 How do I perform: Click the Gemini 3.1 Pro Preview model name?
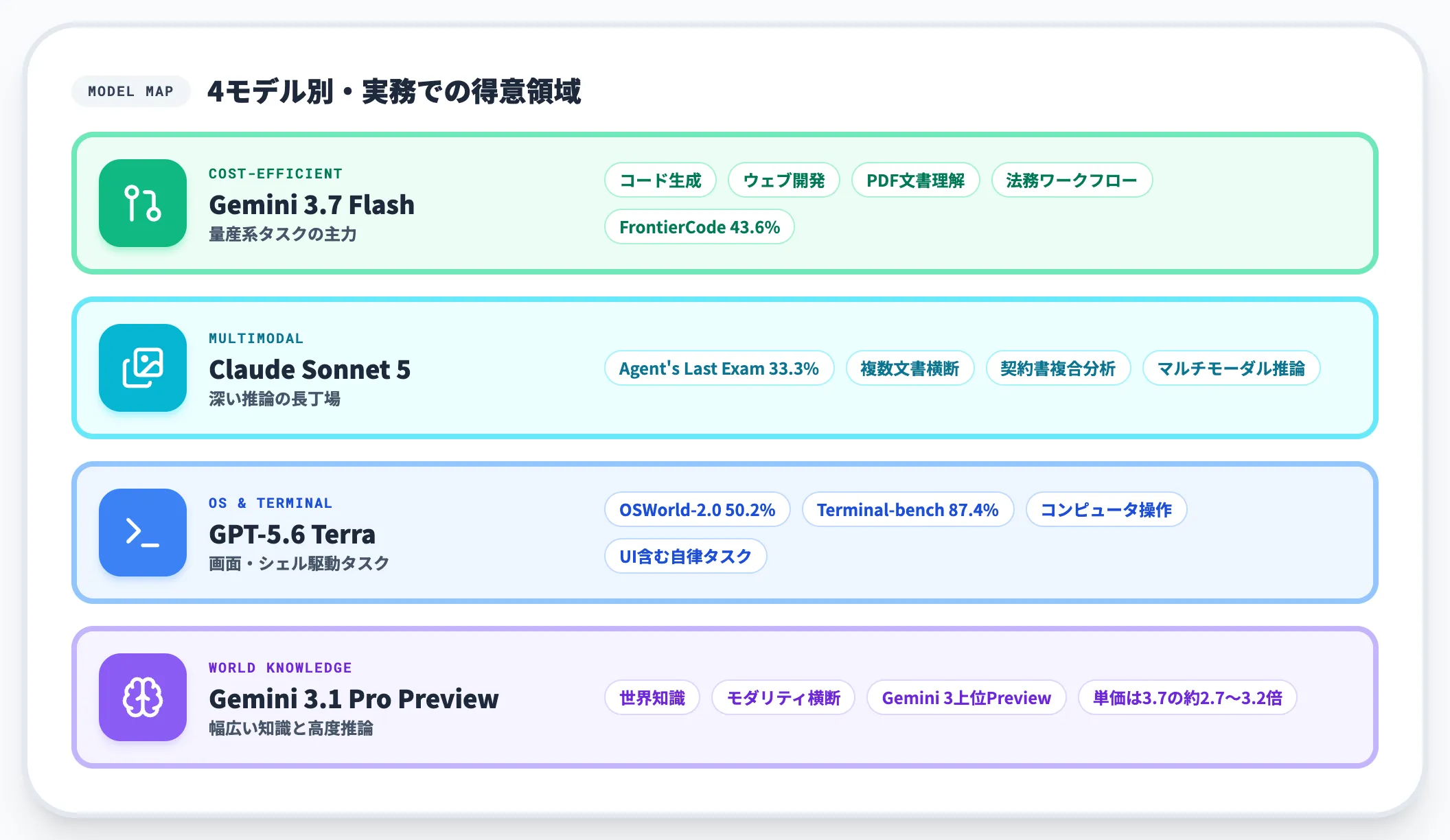(x=354, y=699)
